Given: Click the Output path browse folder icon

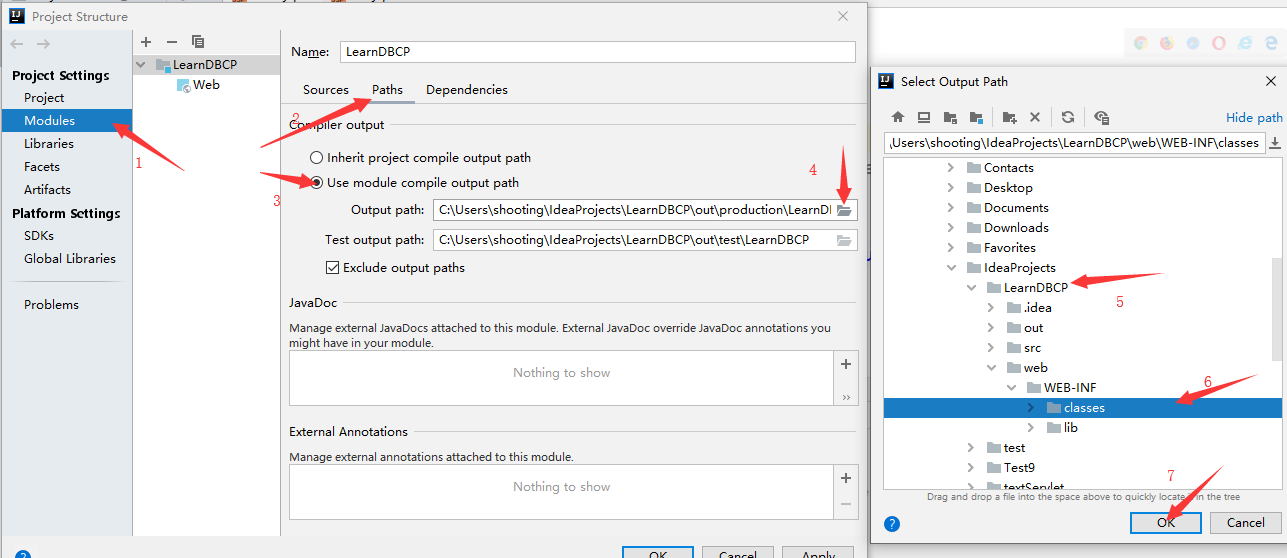Looking at the screenshot, I should click(844, 211).
